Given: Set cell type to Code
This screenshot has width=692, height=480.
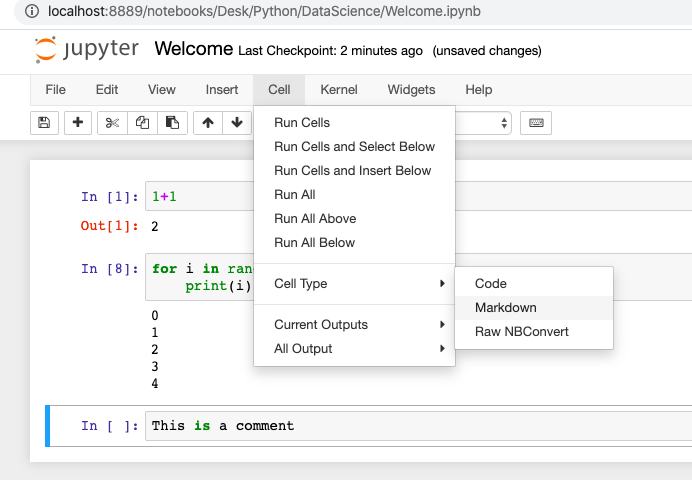Looking at the screenshot, I should tap(534, 284).
